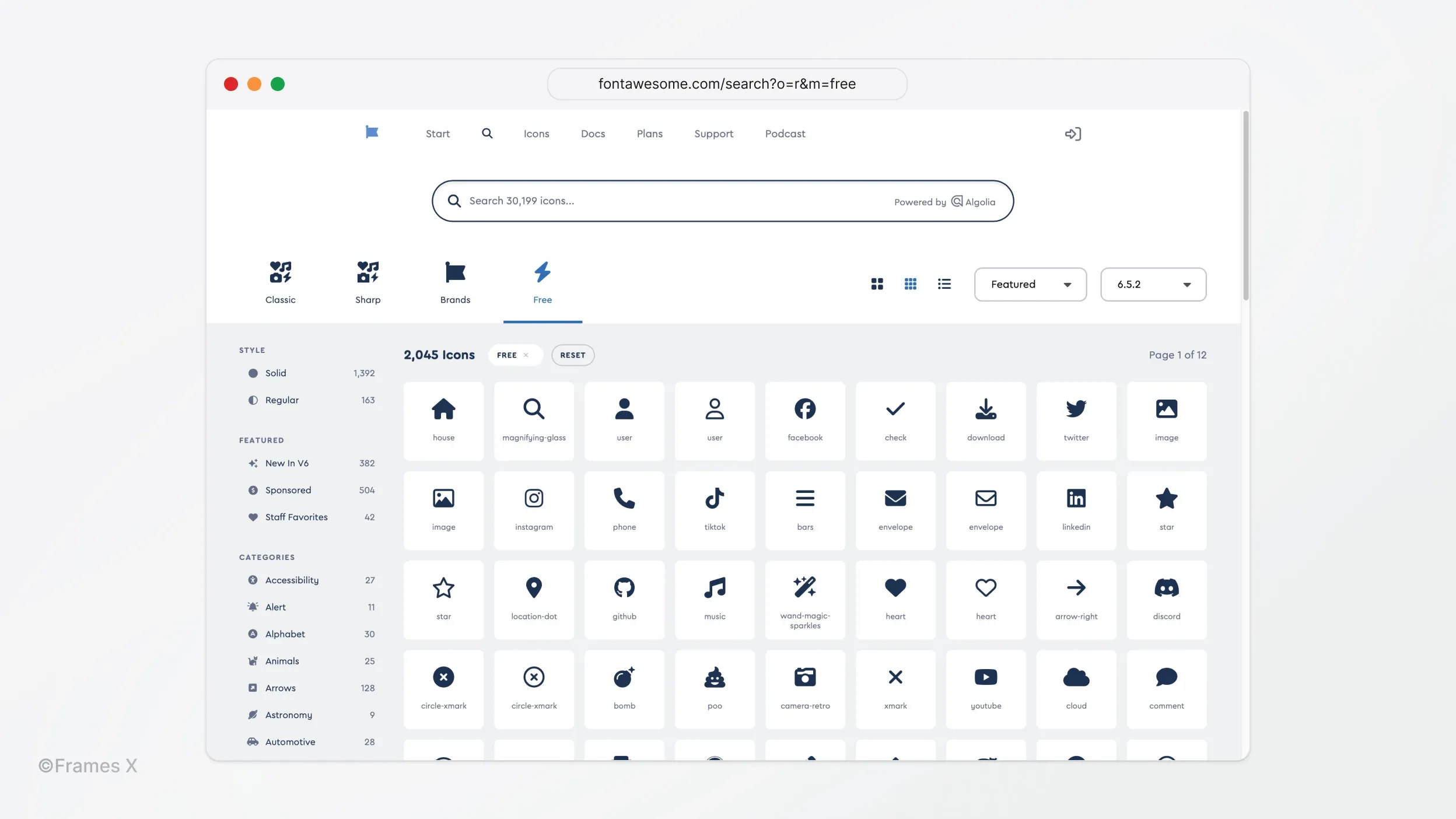Open the arrow-right icon card
The height and width of the screenshot is (819, 1456).
point(1076,600)
